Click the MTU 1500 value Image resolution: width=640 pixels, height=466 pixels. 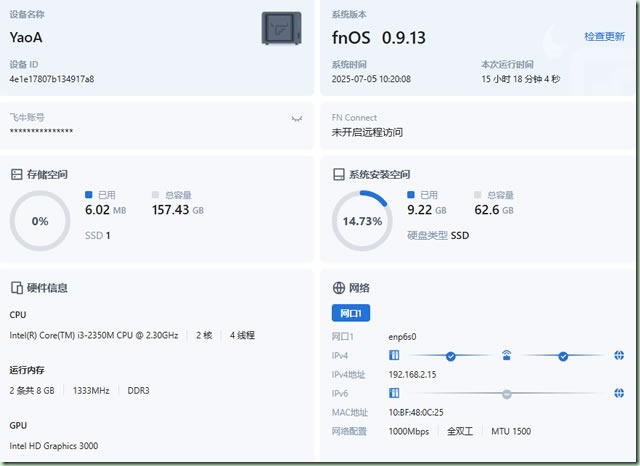(511, 431)
